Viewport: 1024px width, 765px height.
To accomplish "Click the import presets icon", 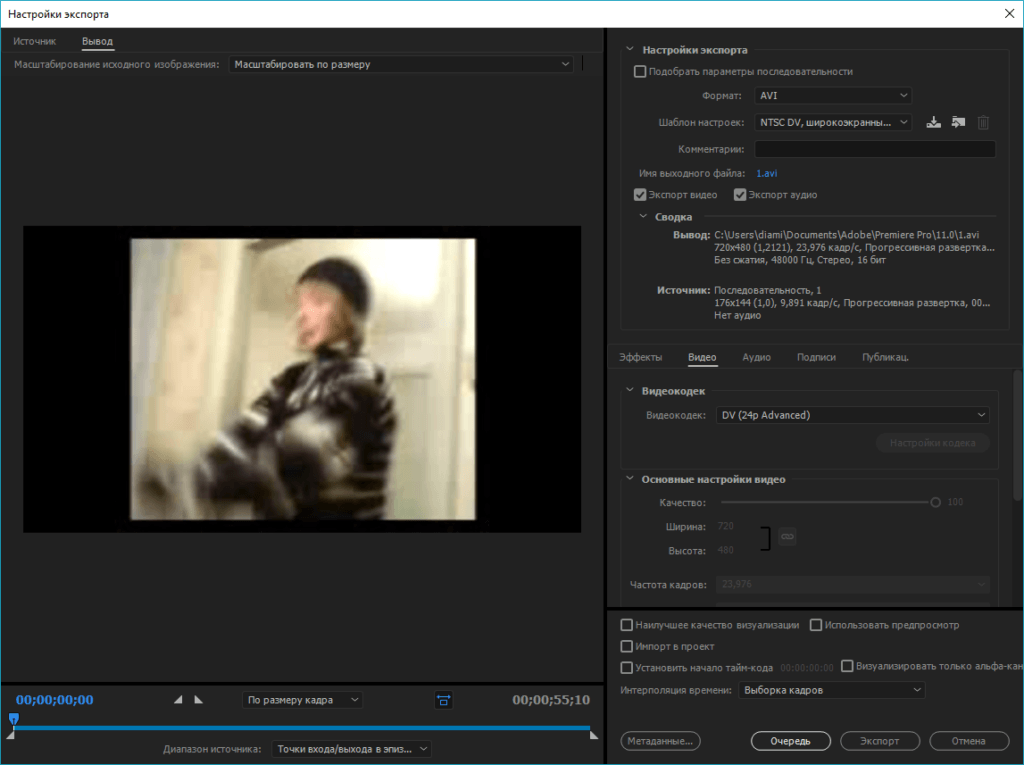I will (x=958, y=122).
